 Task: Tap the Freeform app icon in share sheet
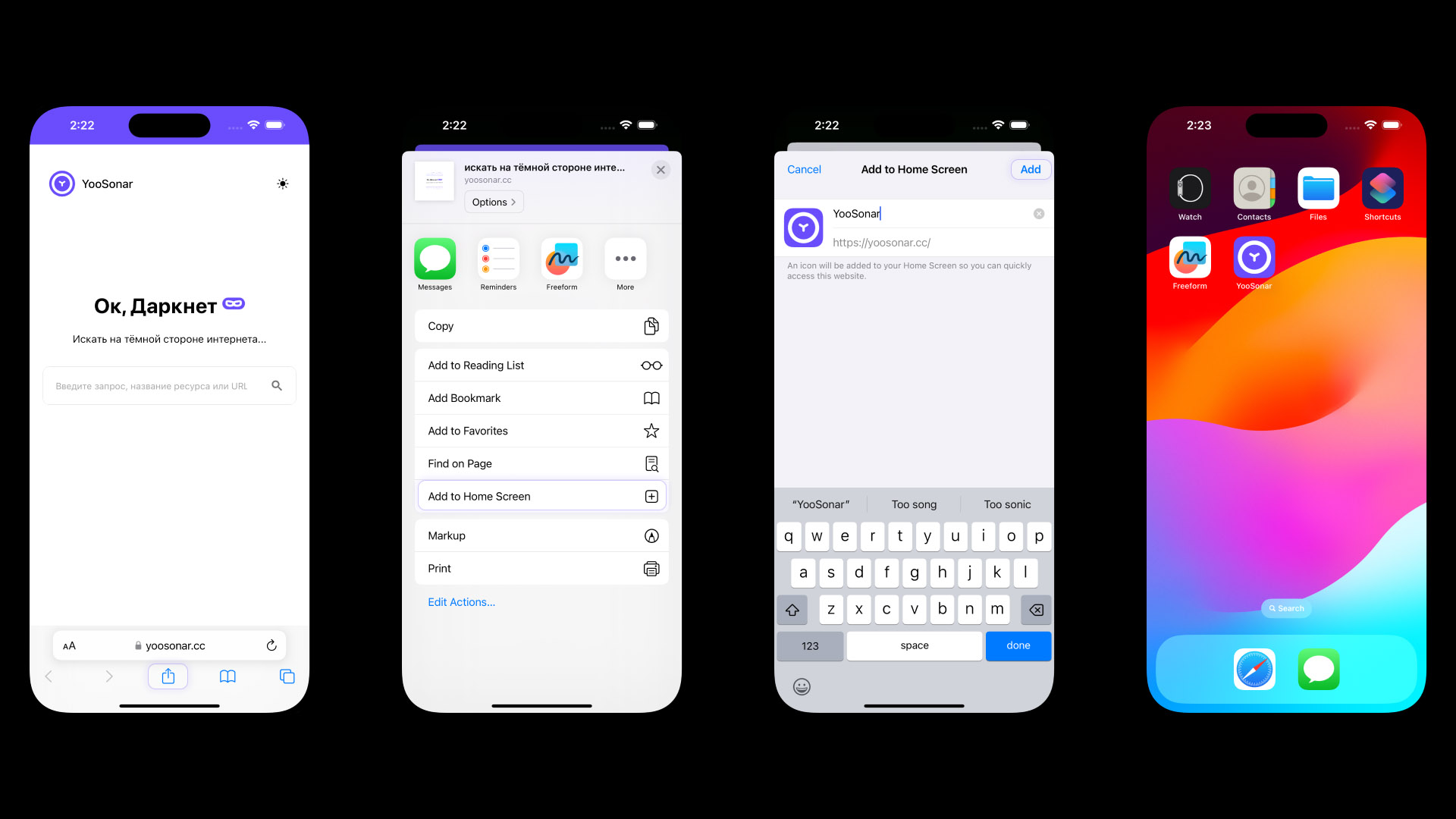[562, 259]
